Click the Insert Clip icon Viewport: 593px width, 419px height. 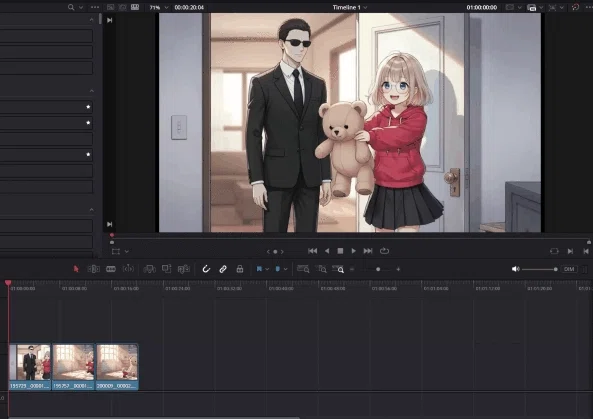tap(149, 269)
